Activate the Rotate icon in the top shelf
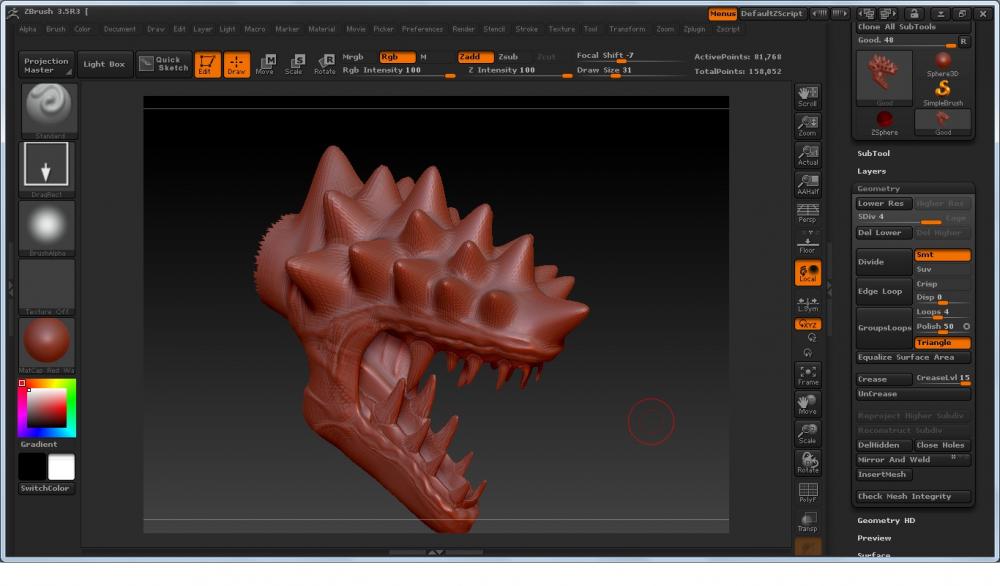 click(x=324, y=65)
